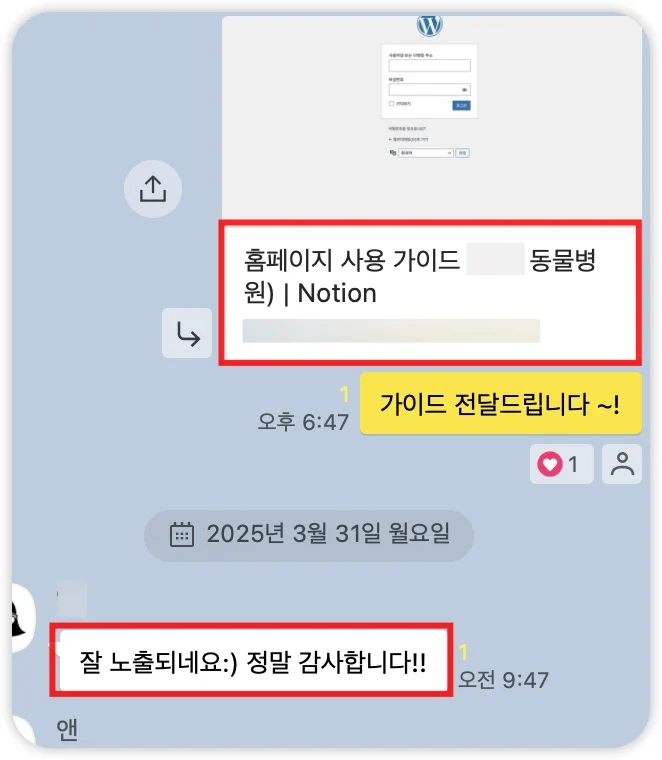Tick the remember-me checkbox in WordPress preview
The width and height of the screenshot is (662, 760).
point(391,104)
